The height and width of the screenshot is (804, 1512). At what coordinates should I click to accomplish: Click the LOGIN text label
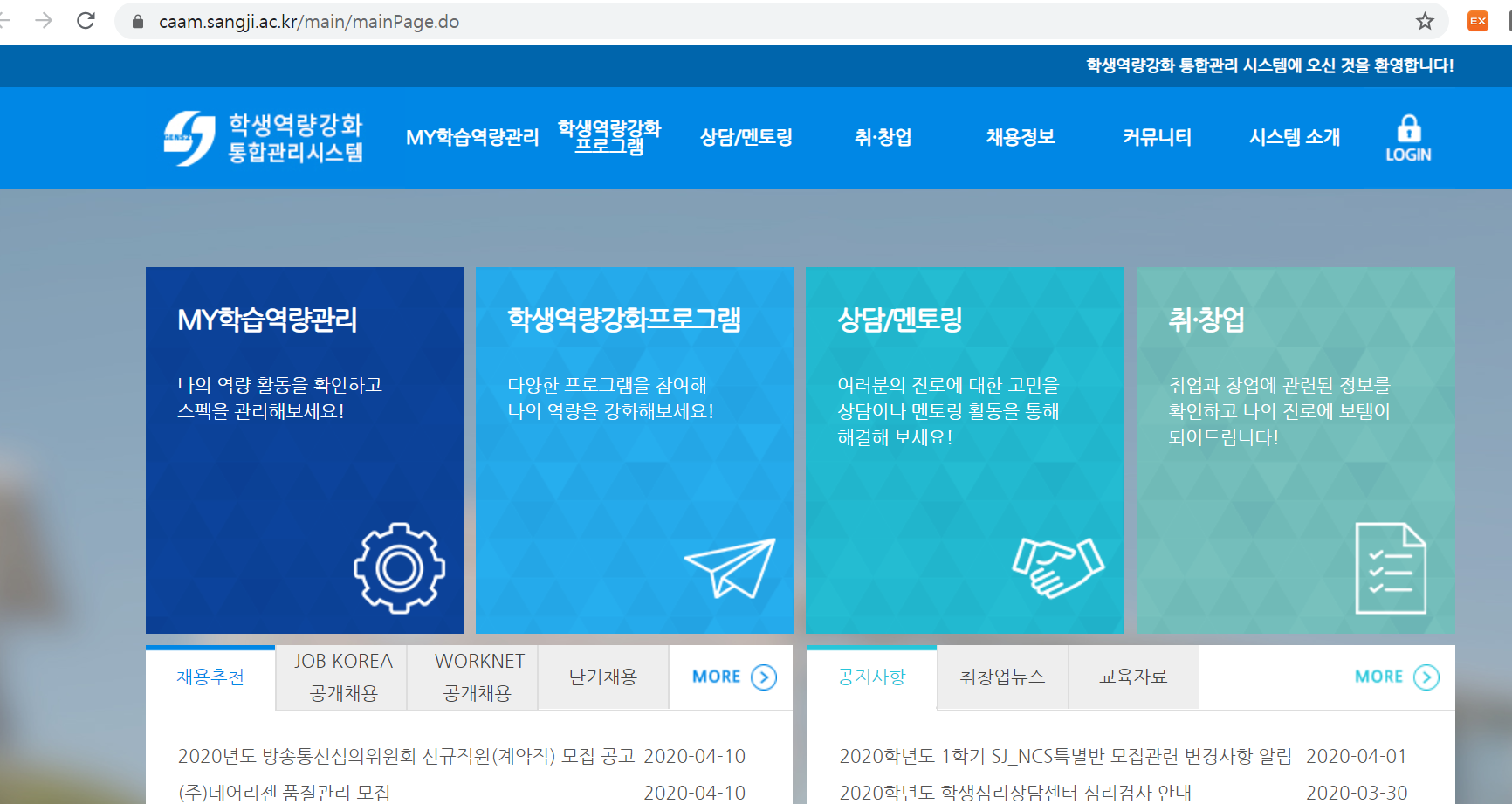point(1408,155)
